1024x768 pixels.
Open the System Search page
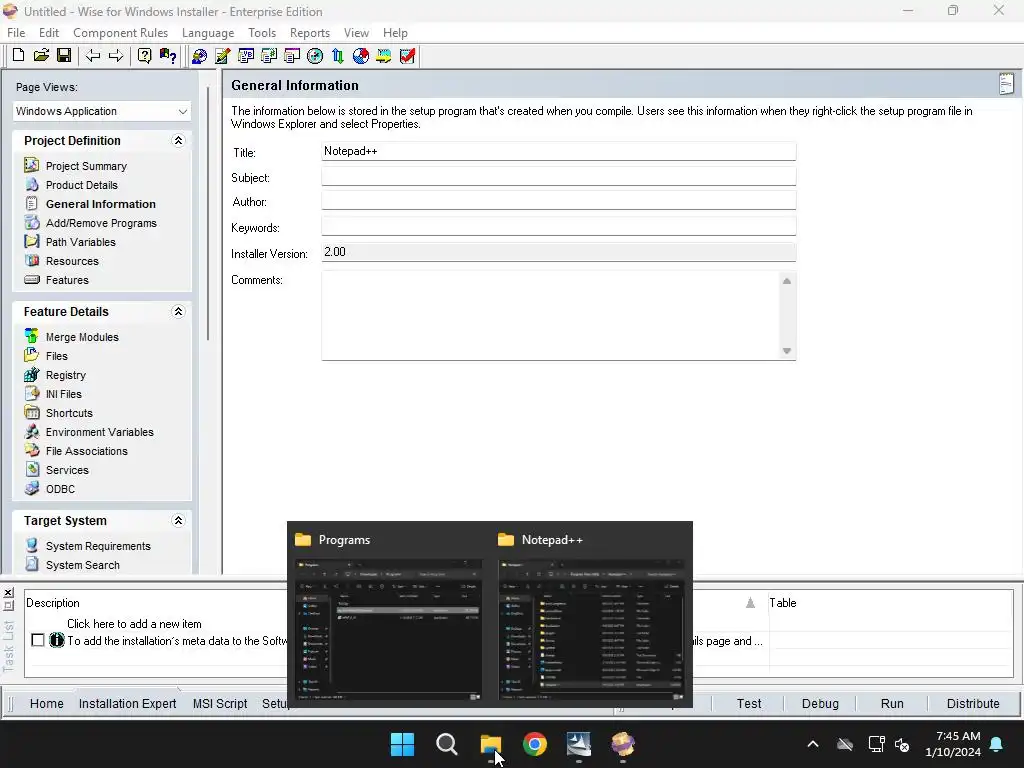tap(83, 565)
